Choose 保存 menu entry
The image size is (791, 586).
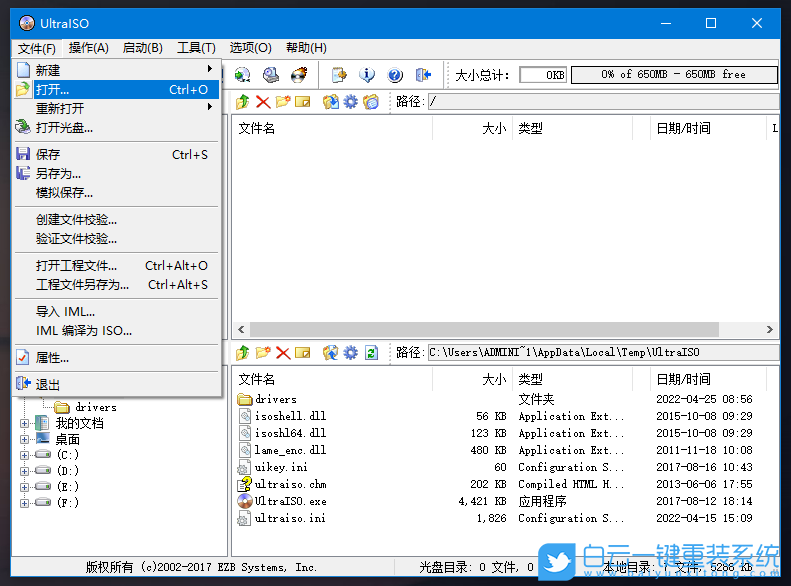117,154
